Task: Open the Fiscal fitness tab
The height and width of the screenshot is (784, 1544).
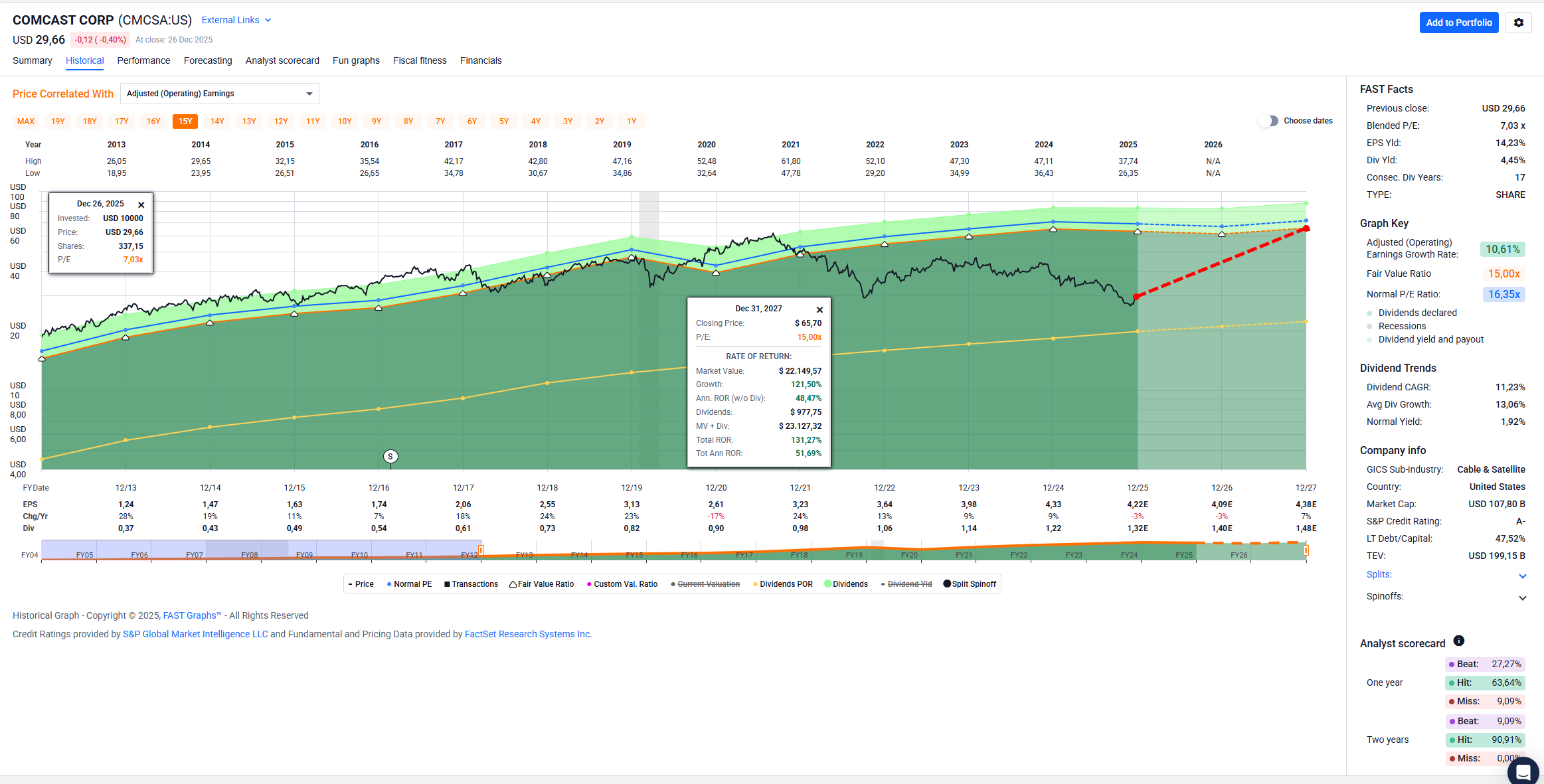Action: click(420, 60)
